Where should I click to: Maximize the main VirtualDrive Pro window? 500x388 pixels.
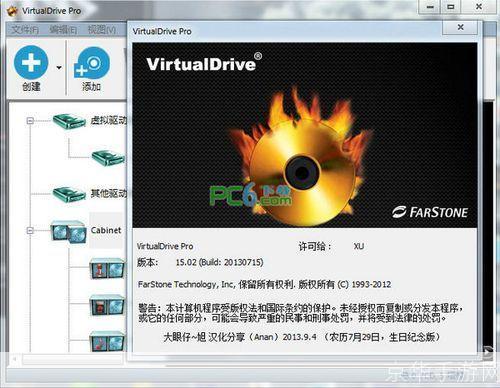(451, 7)
